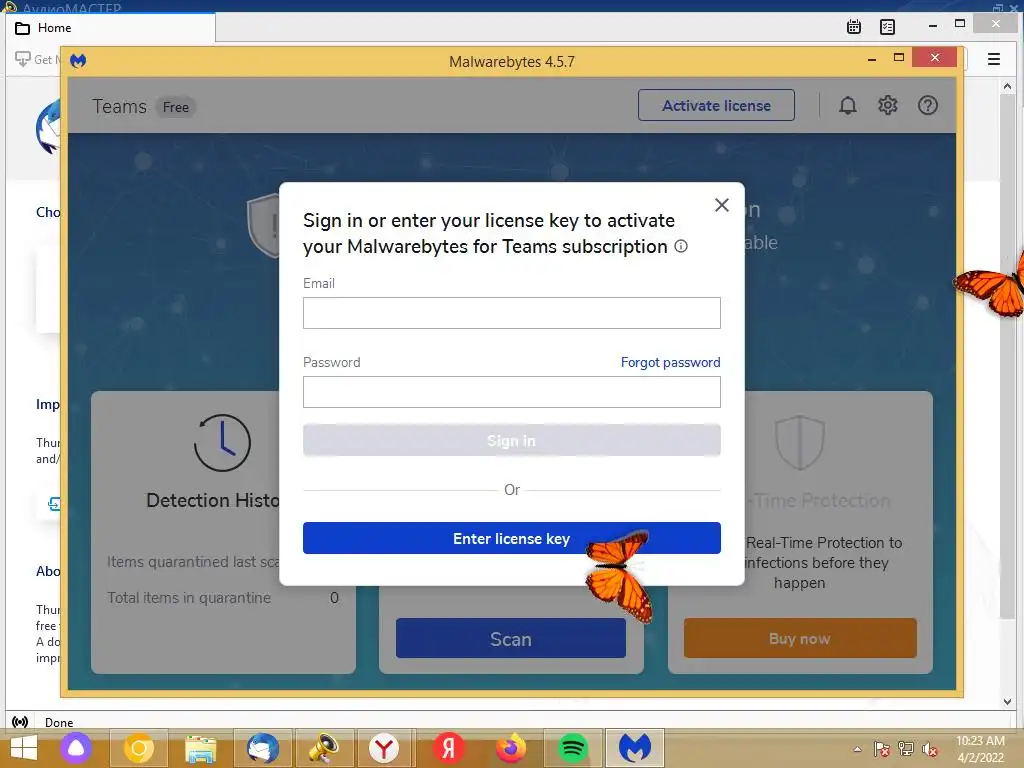Show hidden system tray icons
The image size is (1024, 768).
click(x=857, y=749)
